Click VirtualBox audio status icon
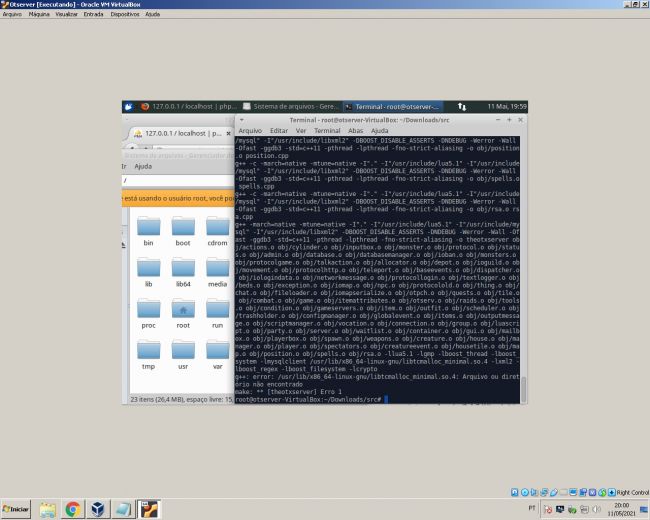This screenshot has height=520, width=650. click(534, 492)
